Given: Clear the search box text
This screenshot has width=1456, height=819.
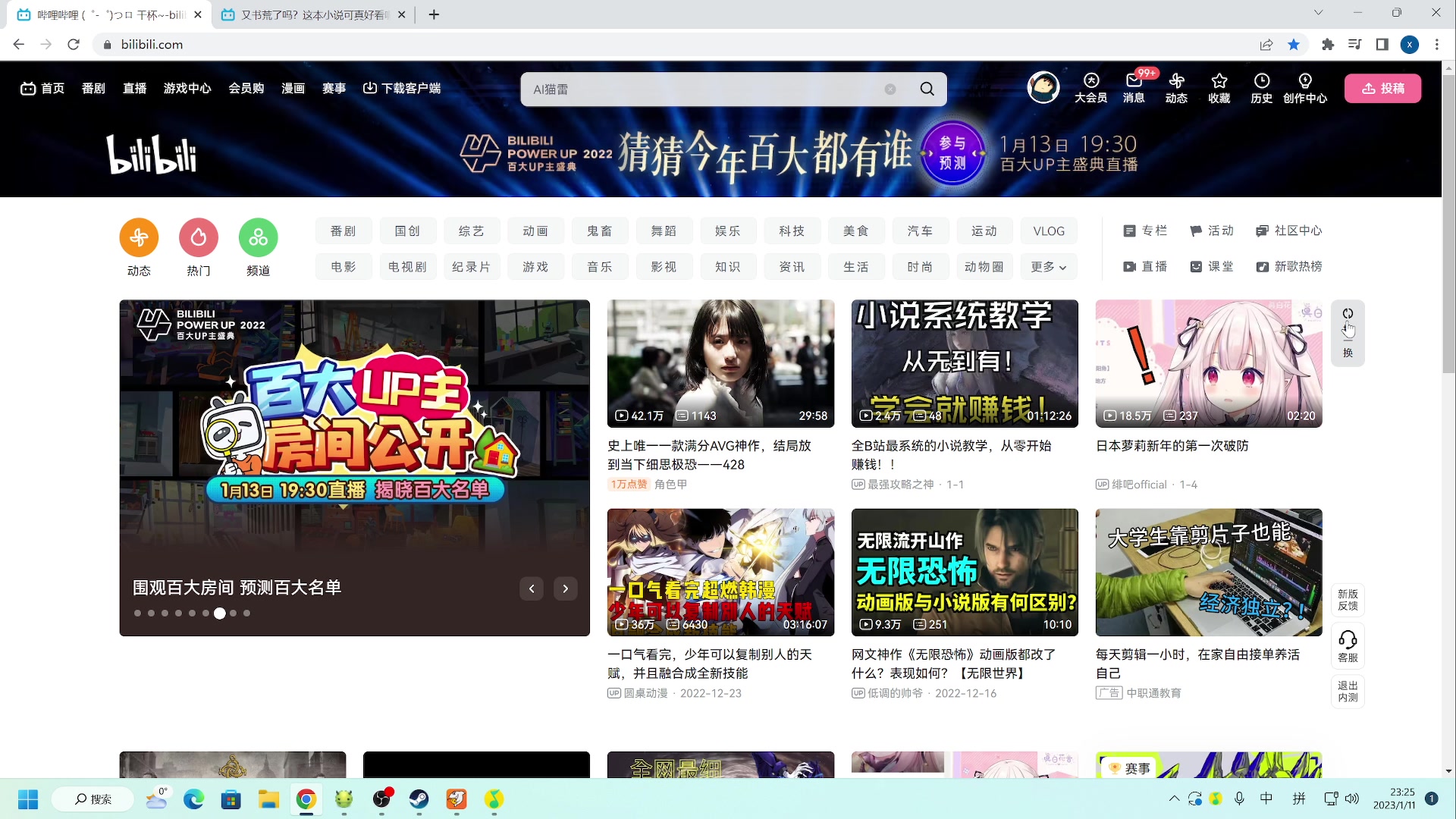Looking at the screenshot, I should click(x=890, y=89).
